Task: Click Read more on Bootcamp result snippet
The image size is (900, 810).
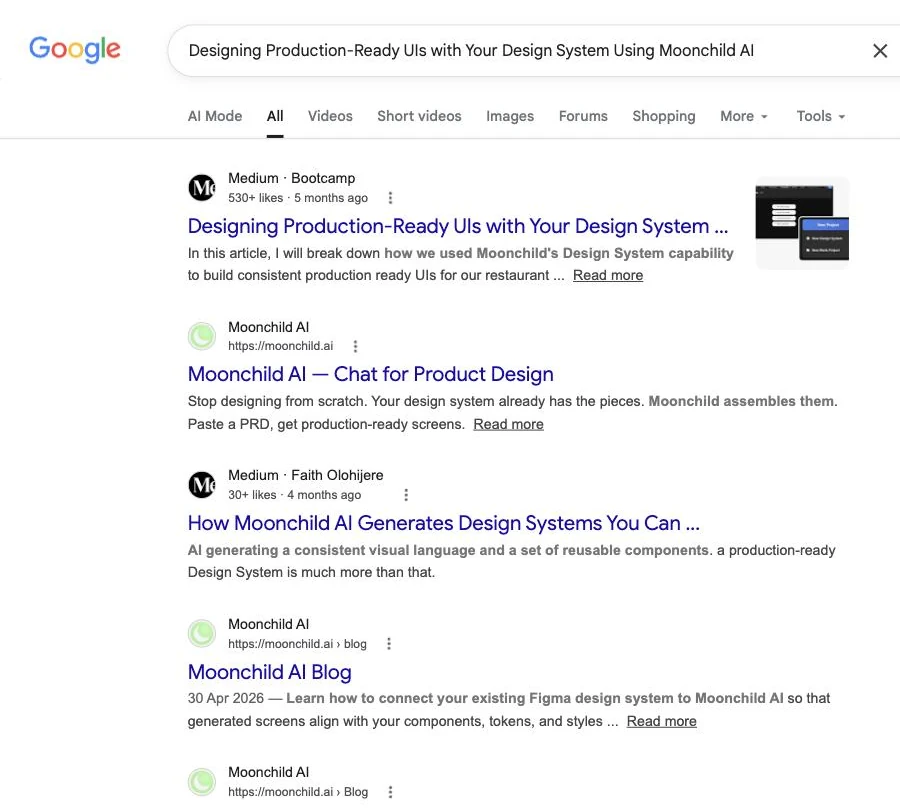Action: [608, 276]
